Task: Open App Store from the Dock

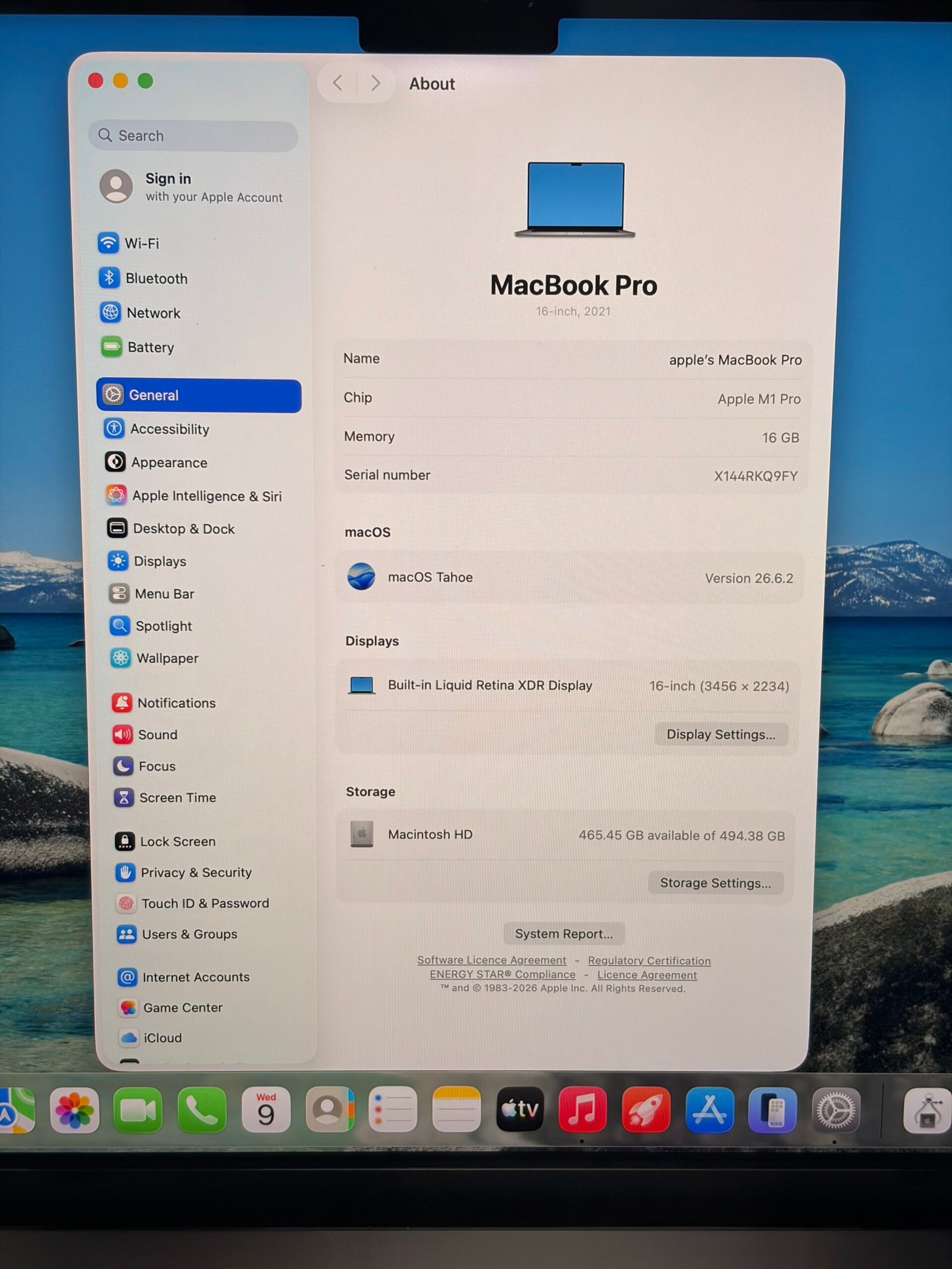Action: [709, 1110]
